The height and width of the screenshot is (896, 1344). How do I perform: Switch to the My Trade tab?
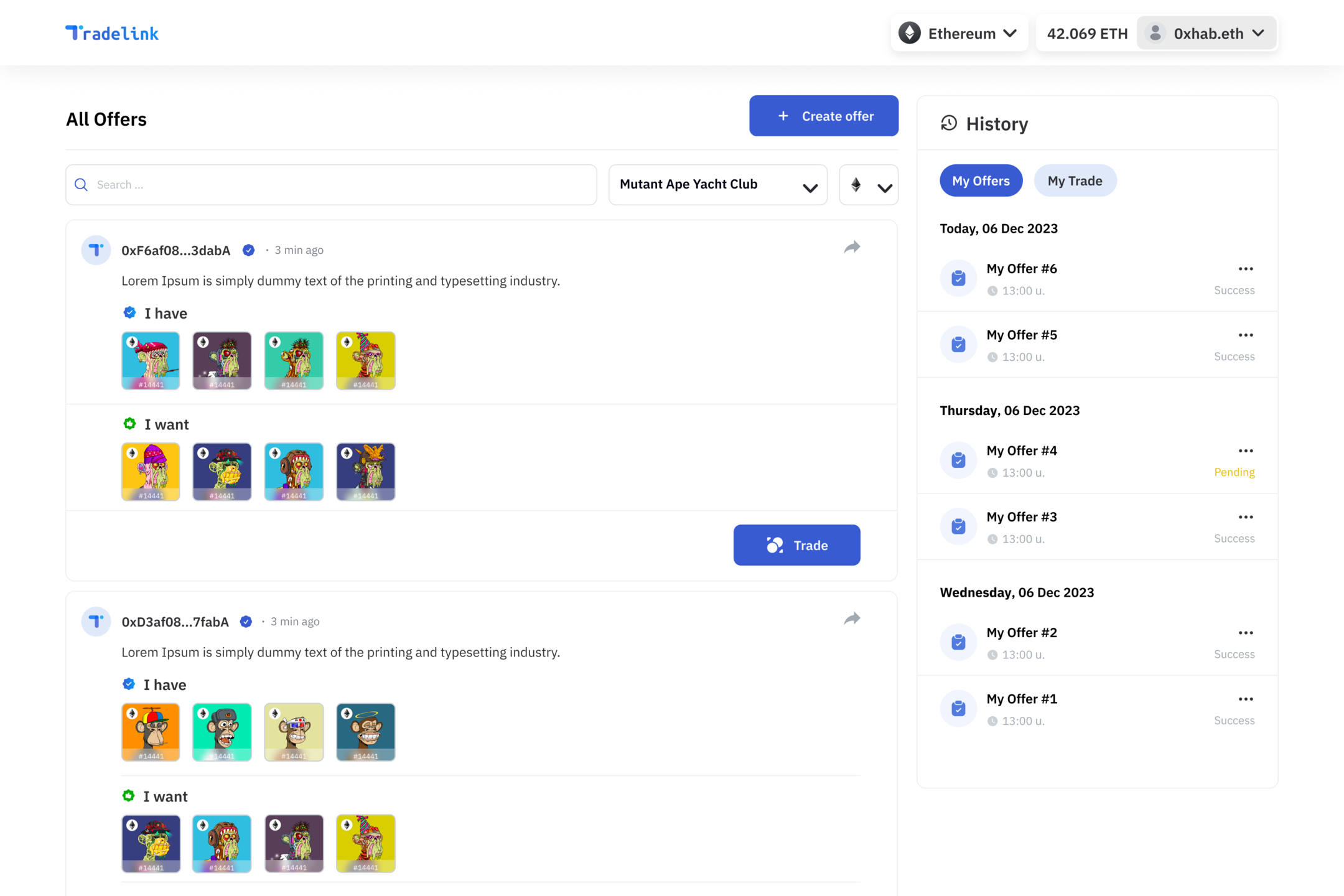point(1075,181)
